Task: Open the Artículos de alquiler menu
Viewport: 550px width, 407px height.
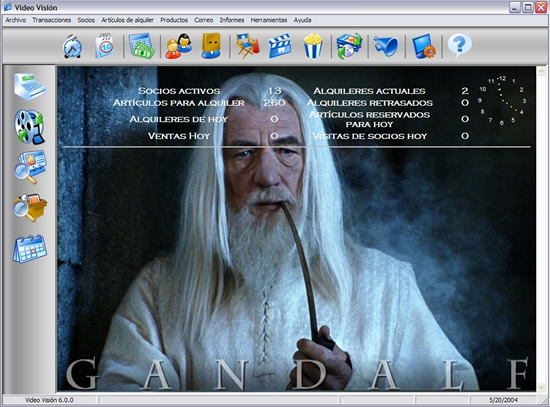Action: pyautogui.click(x=127, y=20)
